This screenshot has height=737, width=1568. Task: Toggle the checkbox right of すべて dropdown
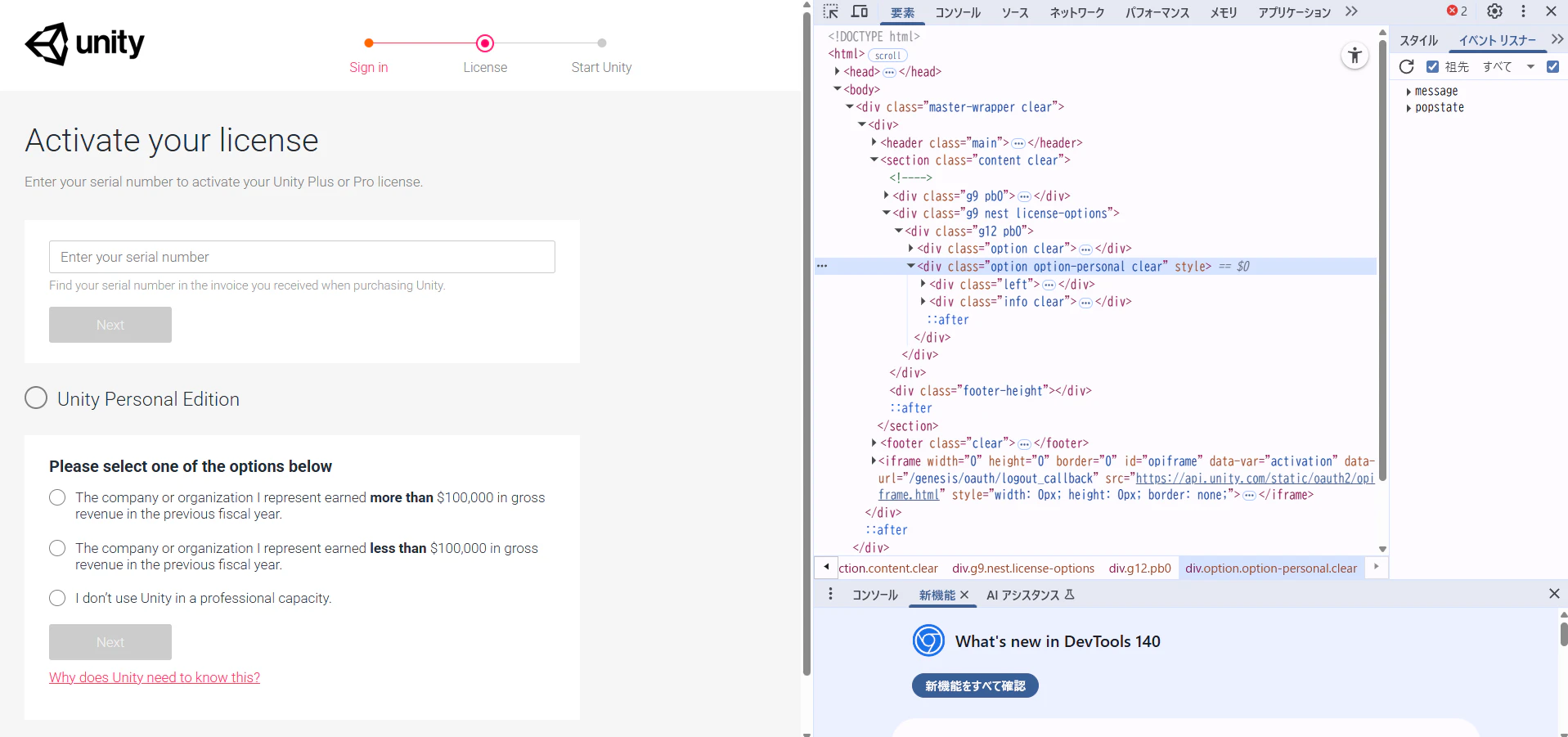point(1552,67)
